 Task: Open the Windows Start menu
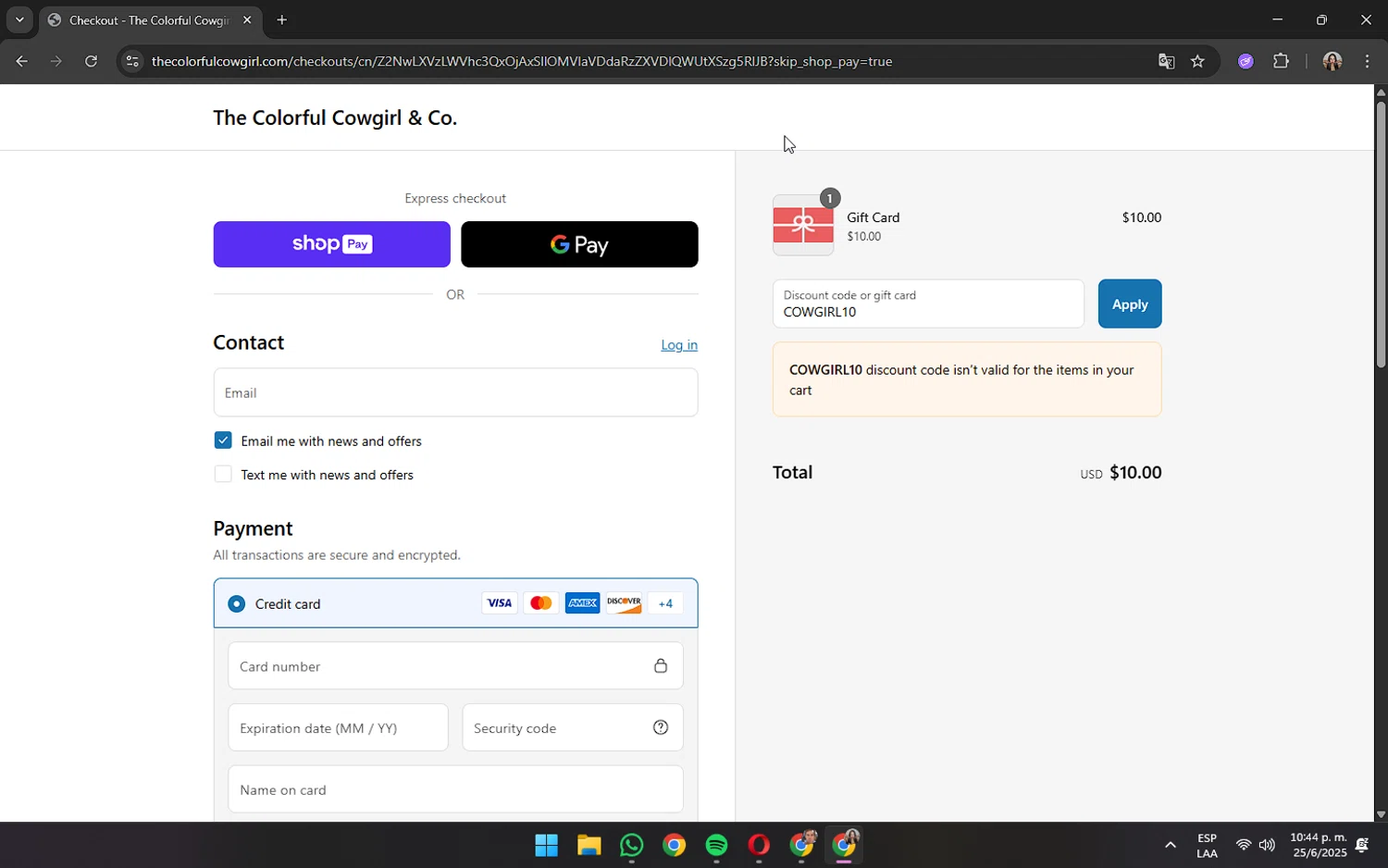pyautogui.click(x=546, y=845)
